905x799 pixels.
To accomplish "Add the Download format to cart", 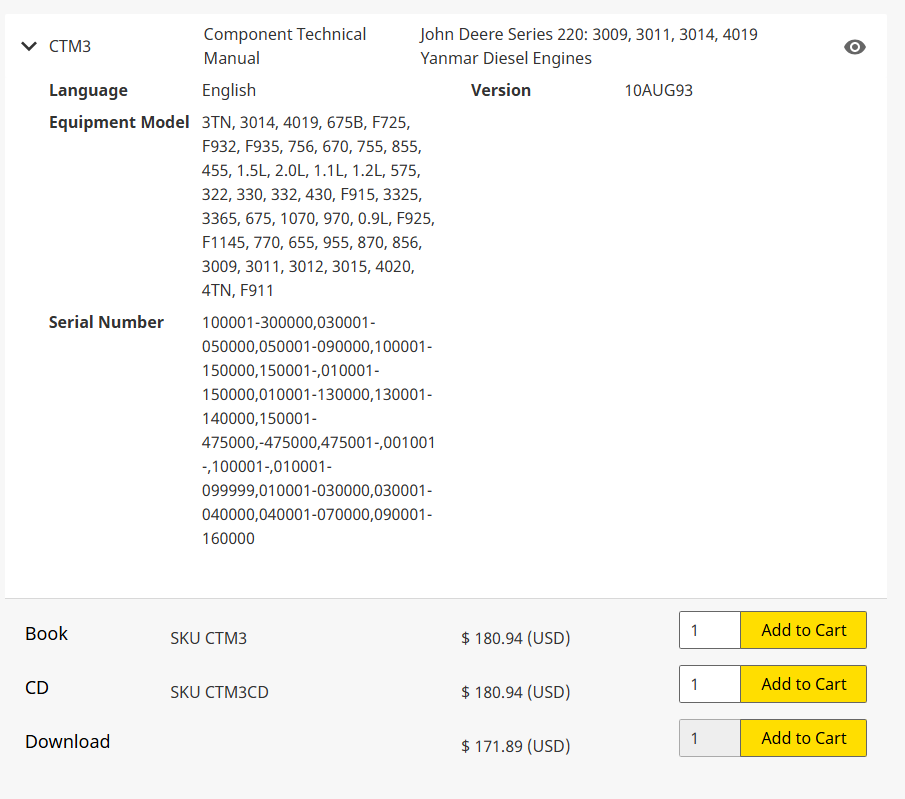I will (x=803, y=738).
